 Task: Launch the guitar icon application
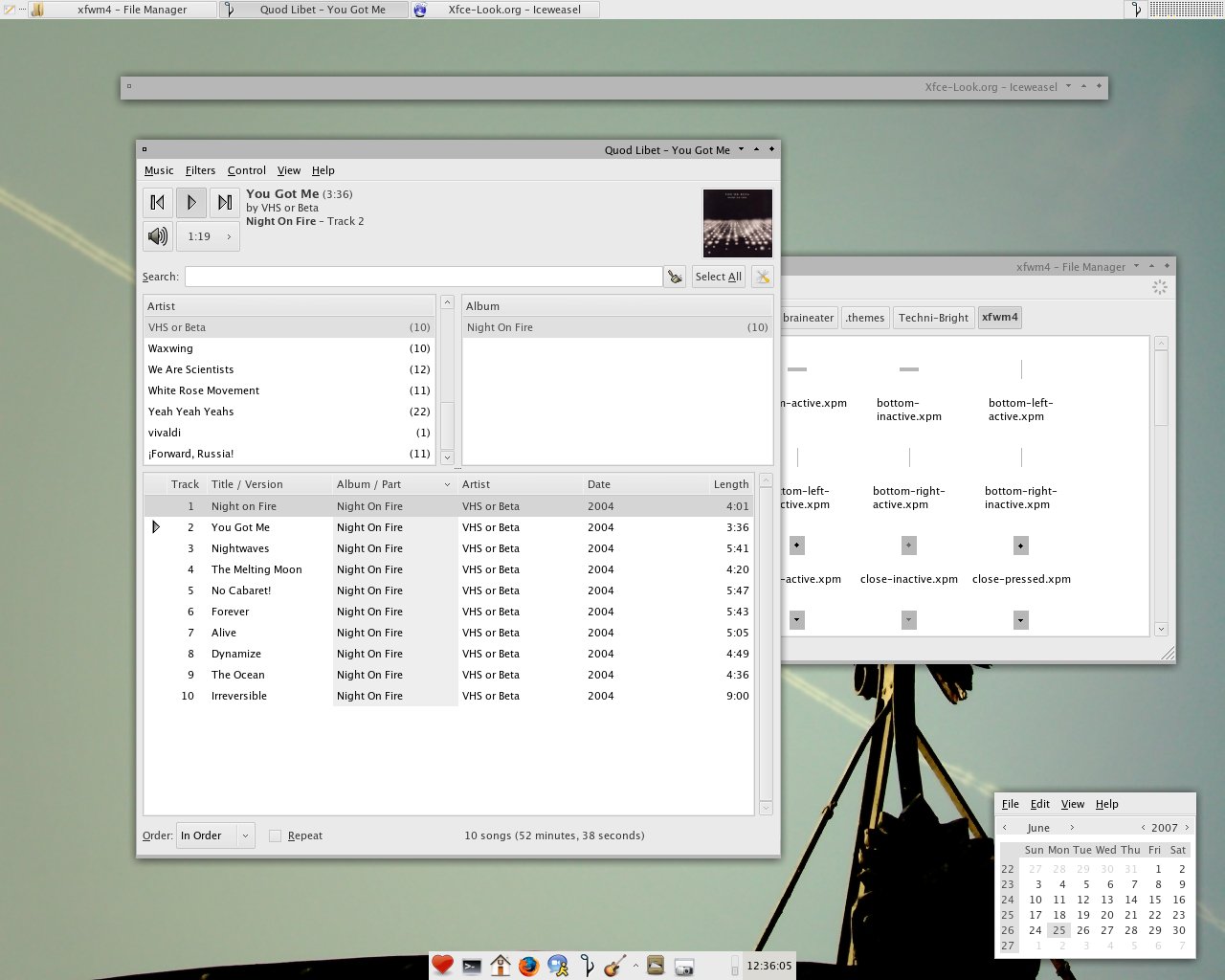click(x=614, y=966)
